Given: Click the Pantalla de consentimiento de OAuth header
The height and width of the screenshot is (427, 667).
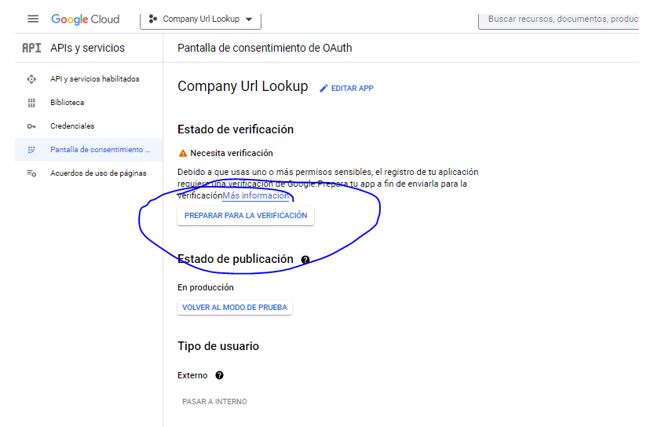Looking at the screenshot, I should (265, 48).
